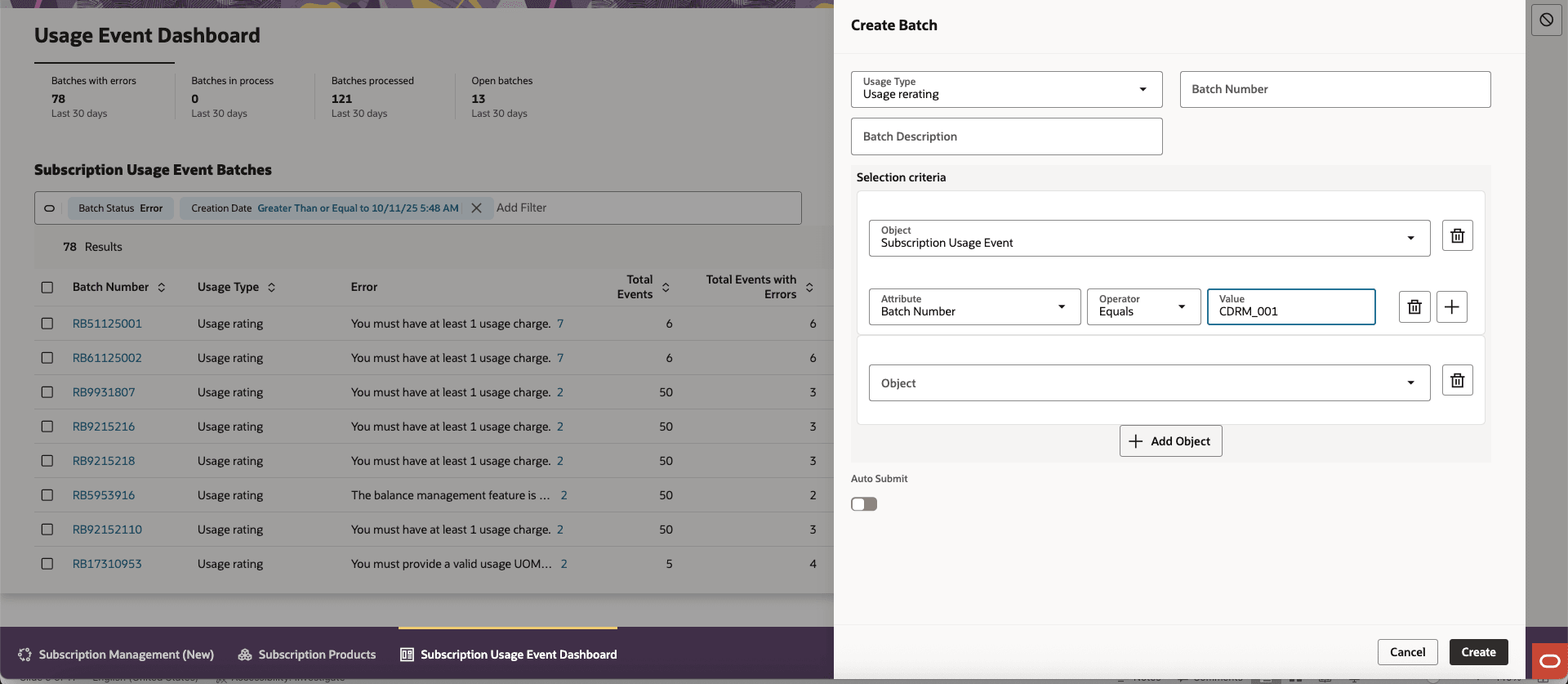Click the filter bar oval icon

coord(49,208)
